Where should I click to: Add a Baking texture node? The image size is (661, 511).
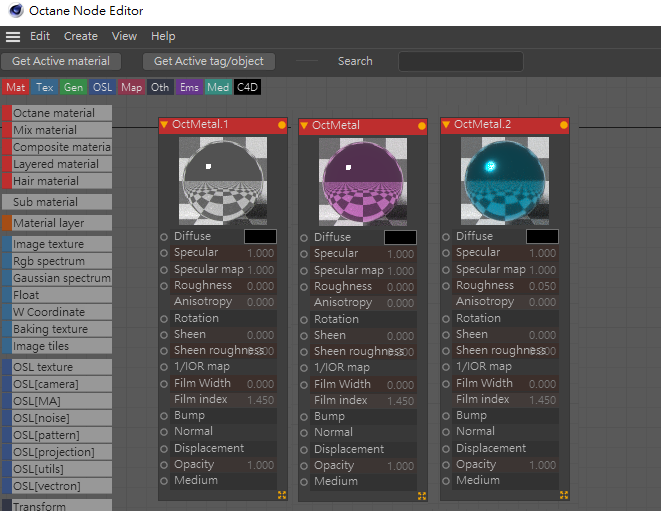57,329
